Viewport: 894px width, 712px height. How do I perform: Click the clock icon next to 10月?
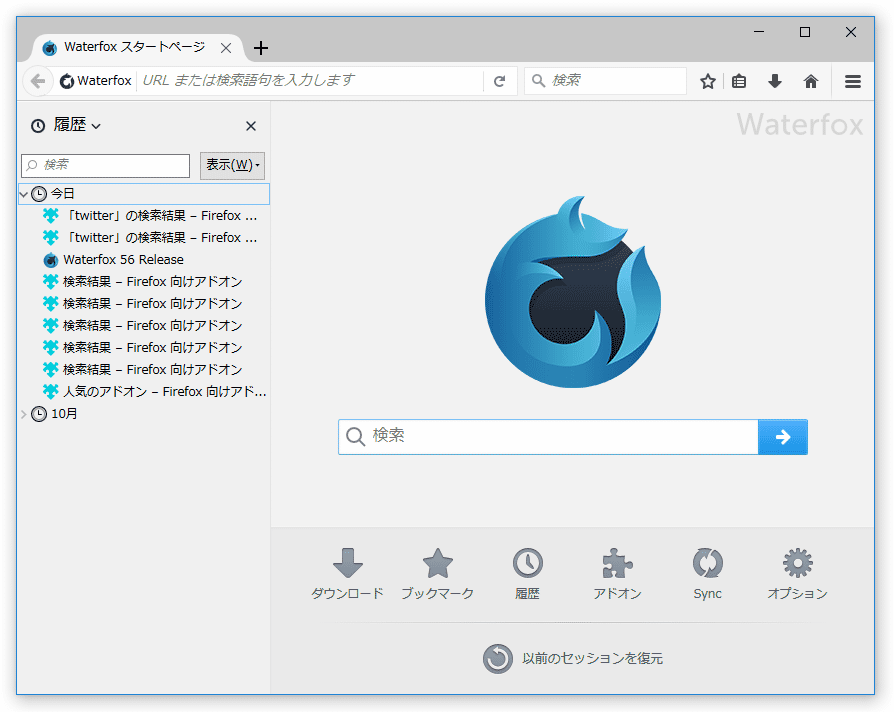click(x=39, y=414)
